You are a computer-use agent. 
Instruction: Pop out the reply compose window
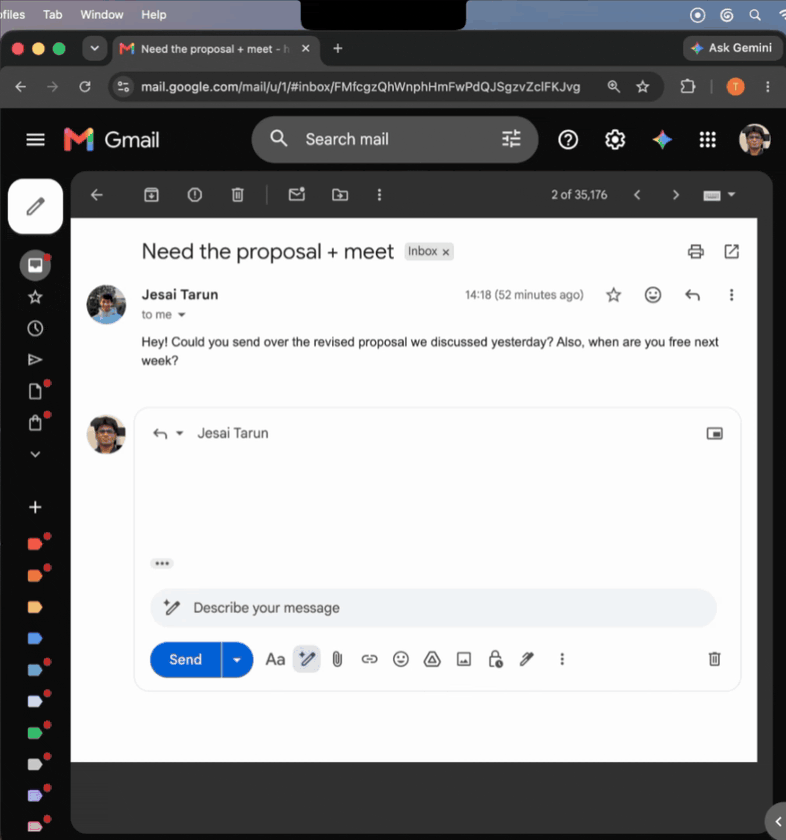(x=715, y=433)
